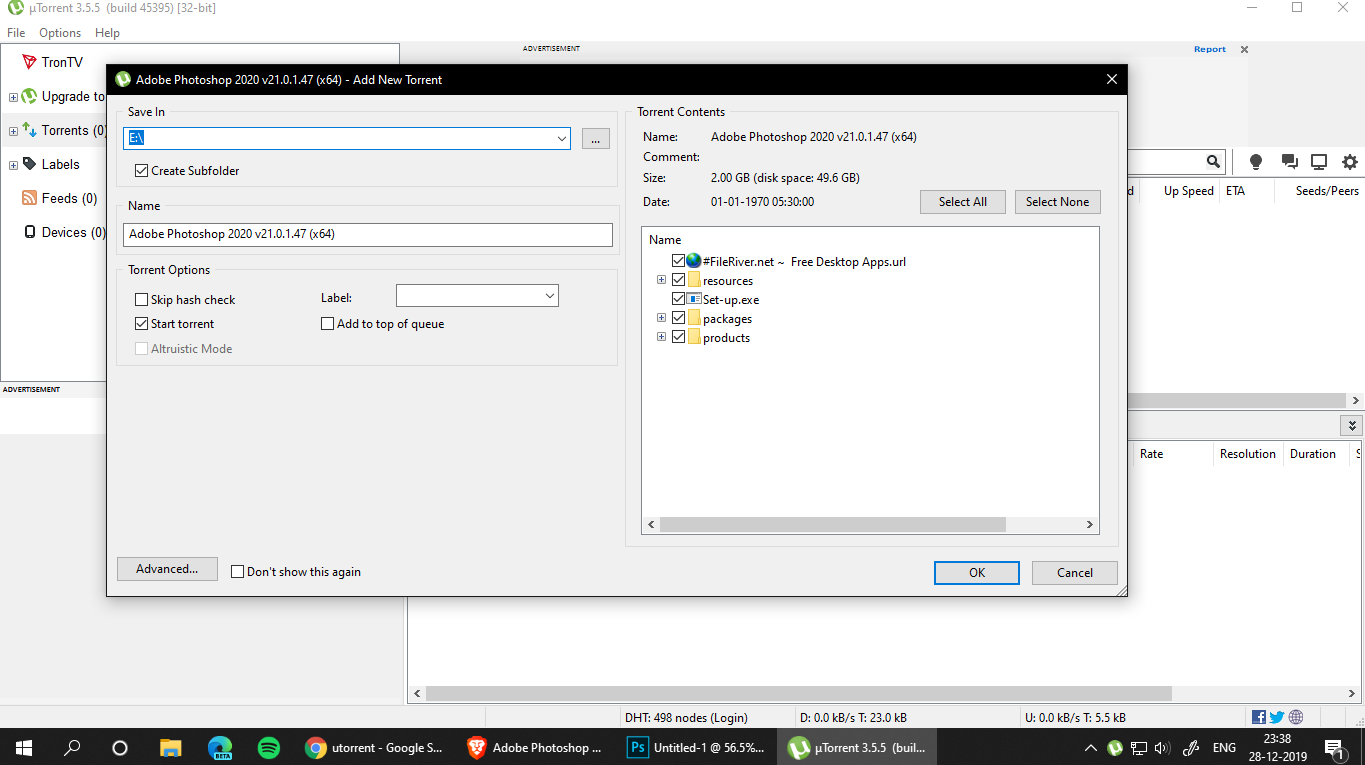The image size is (1365, 765).
Task: Click the Twitter icon in status bar
Action: coord(1277,717)
